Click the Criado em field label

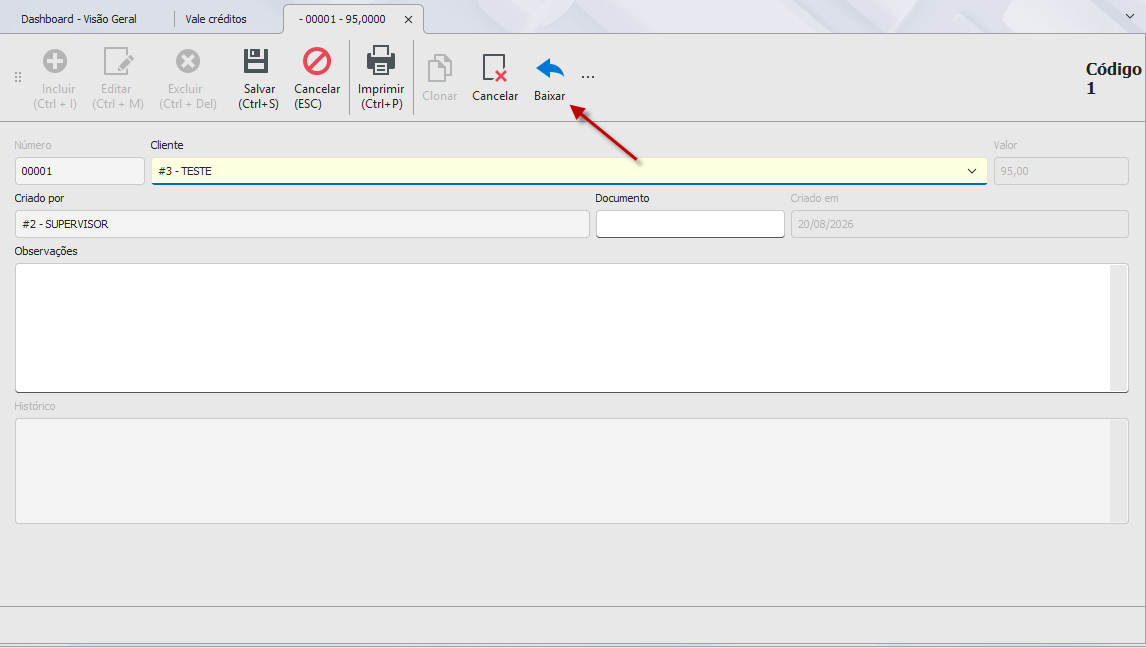click(814, 198)
